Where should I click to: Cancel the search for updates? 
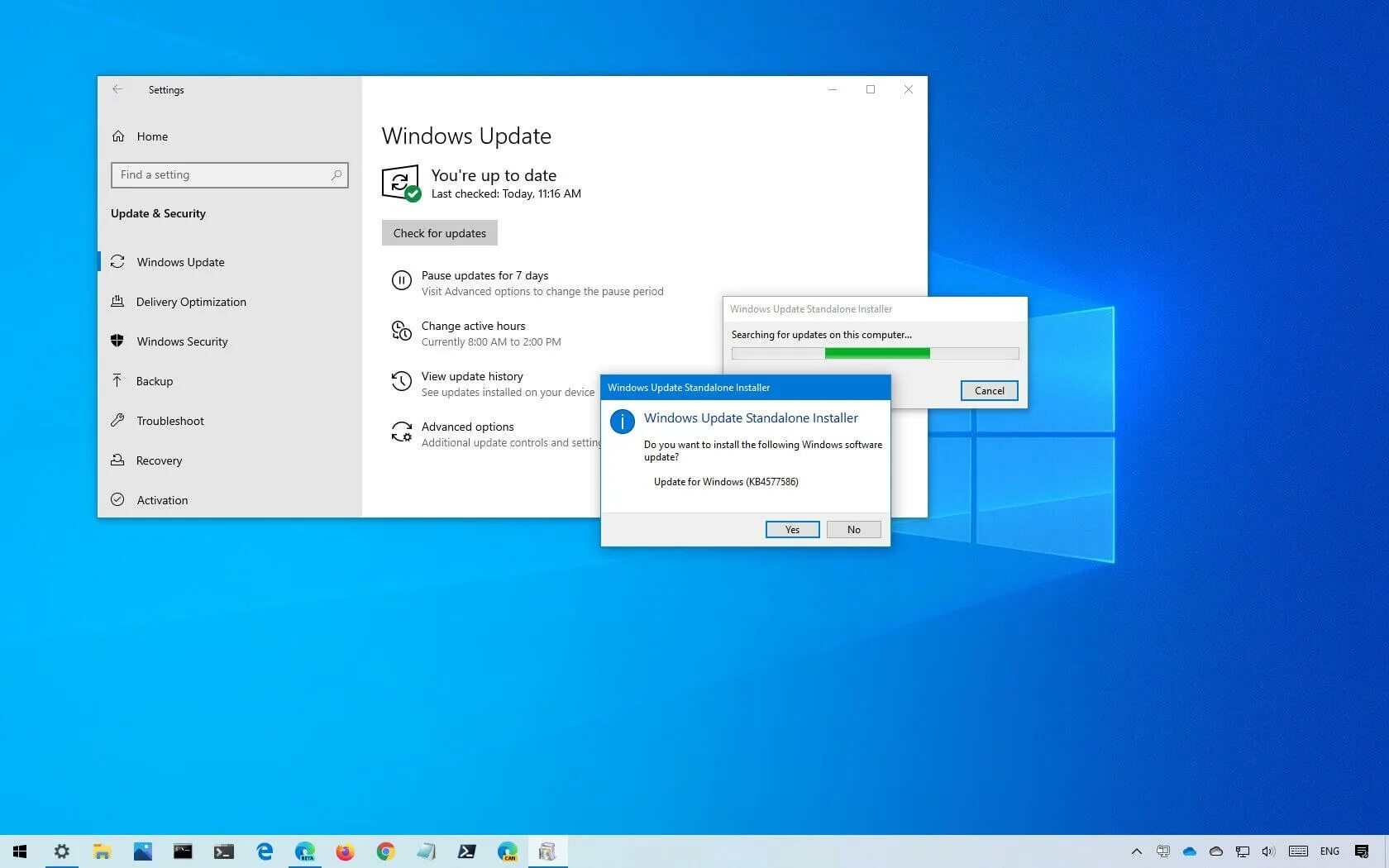pos(989,390)
